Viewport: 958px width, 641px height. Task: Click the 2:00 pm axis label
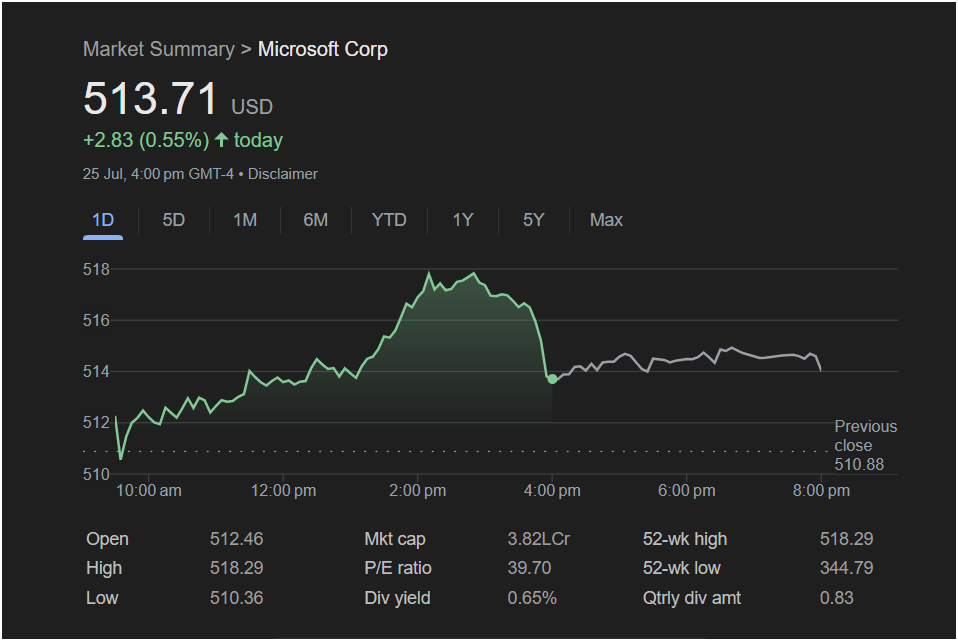coord(418,491)
